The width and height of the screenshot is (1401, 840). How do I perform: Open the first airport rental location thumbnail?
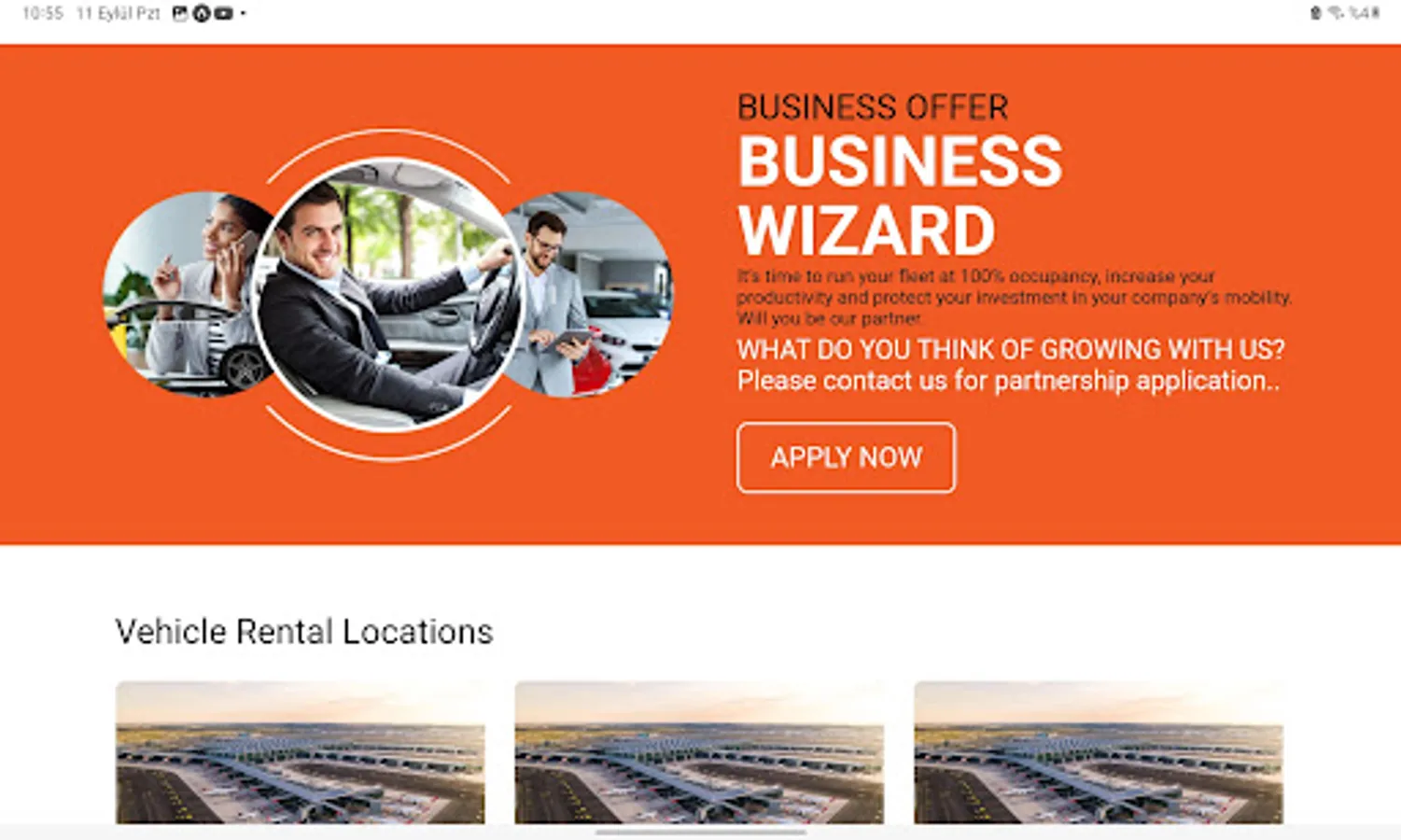301,752
